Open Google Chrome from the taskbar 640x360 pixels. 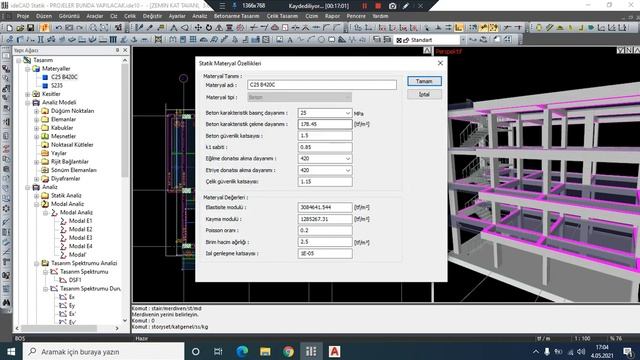pos(288,351)
